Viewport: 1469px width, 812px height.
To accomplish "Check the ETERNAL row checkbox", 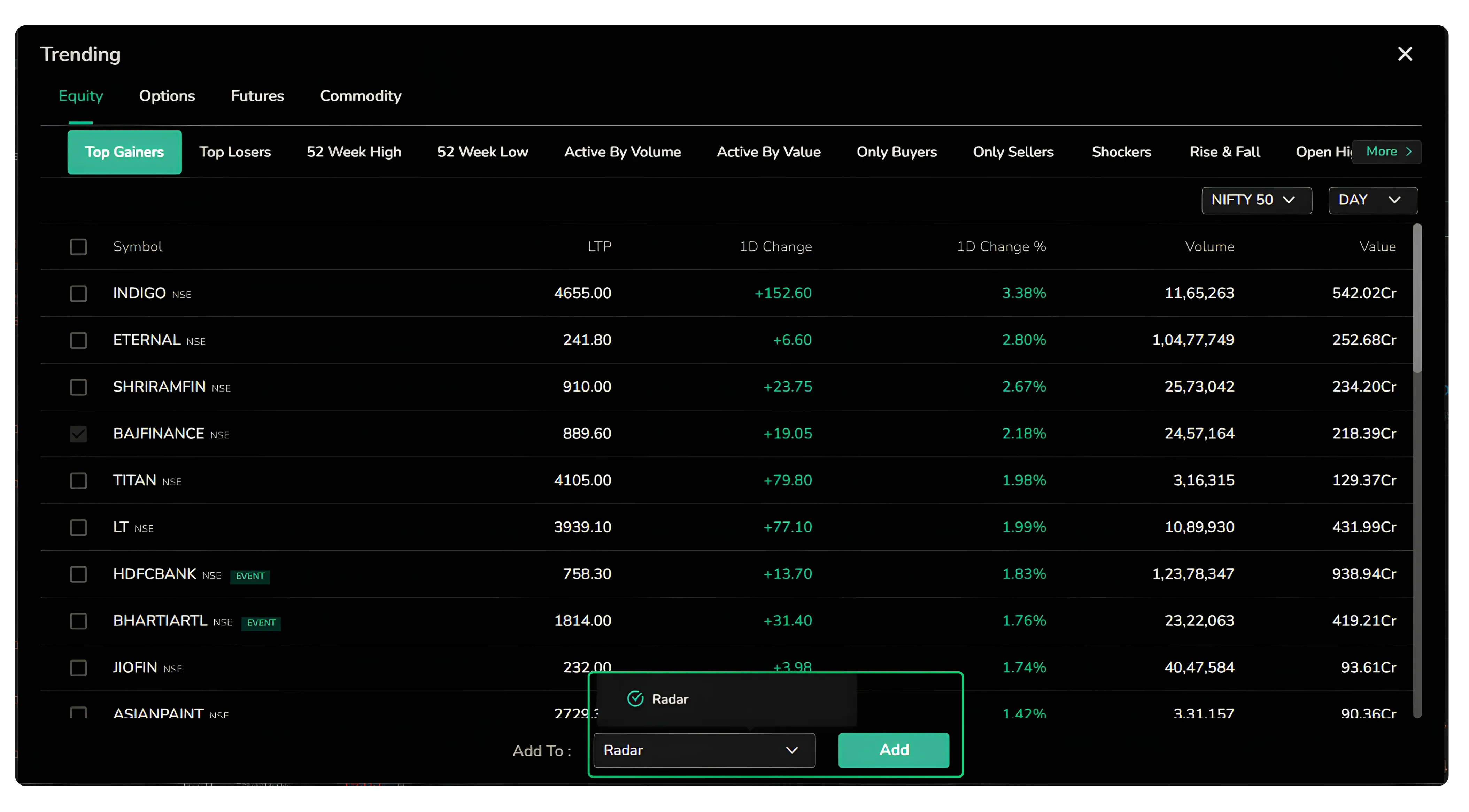I will pos(78,340).
